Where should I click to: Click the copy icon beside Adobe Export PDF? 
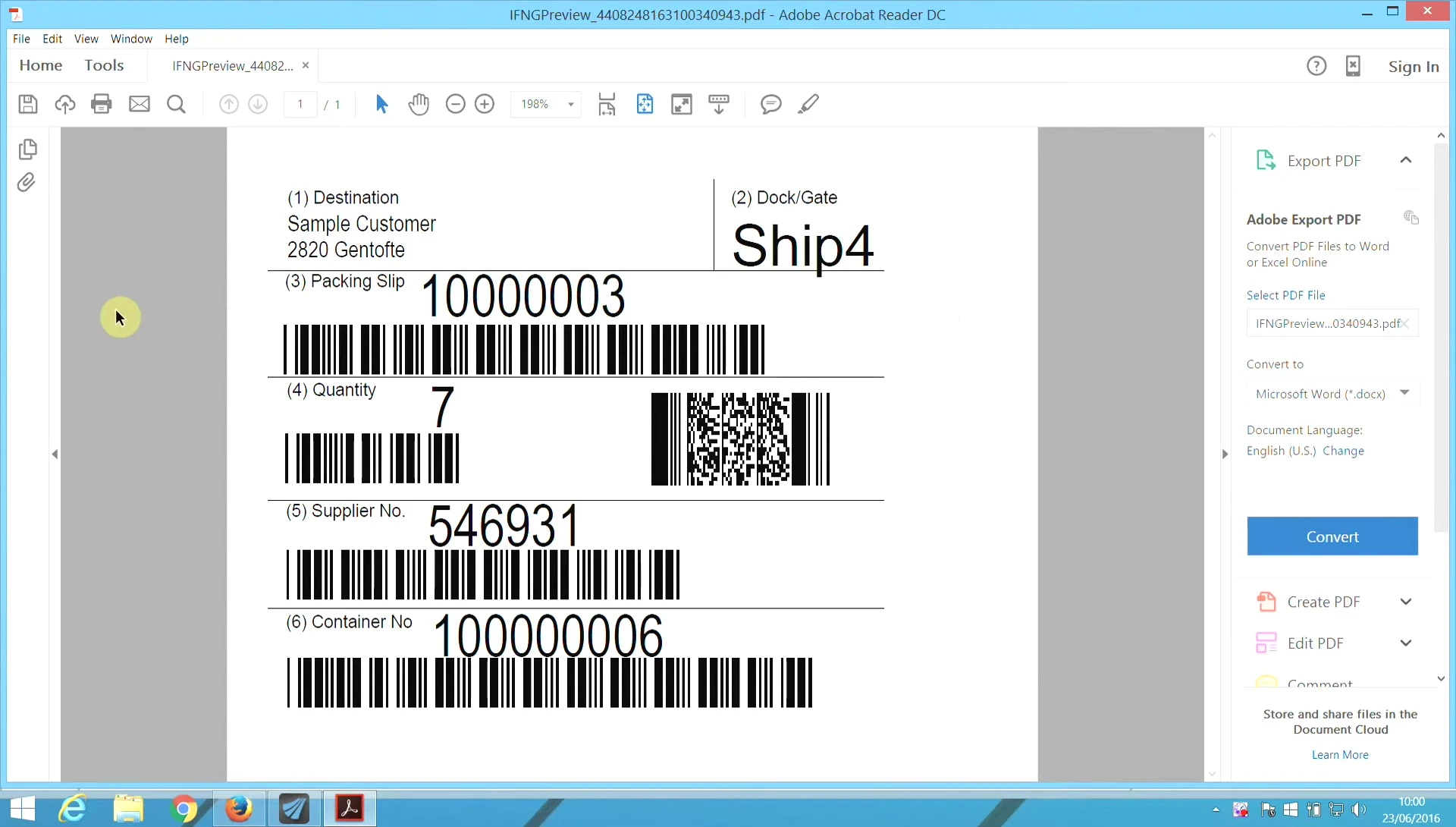pos(1410,218)
